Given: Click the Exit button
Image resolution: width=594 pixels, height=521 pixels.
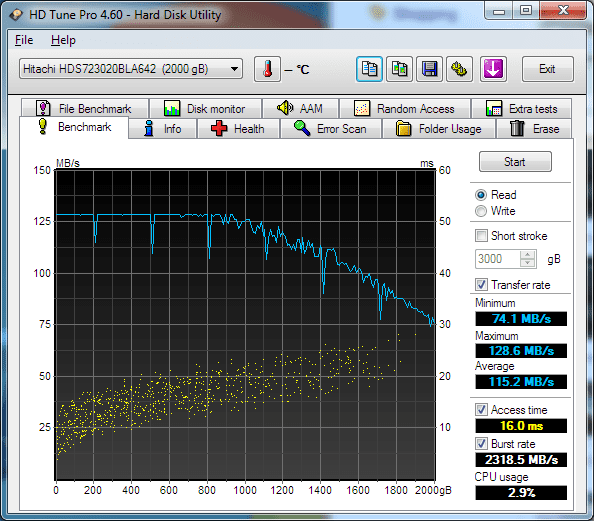Looking at the screenshot, I should [x=547, y=69].
